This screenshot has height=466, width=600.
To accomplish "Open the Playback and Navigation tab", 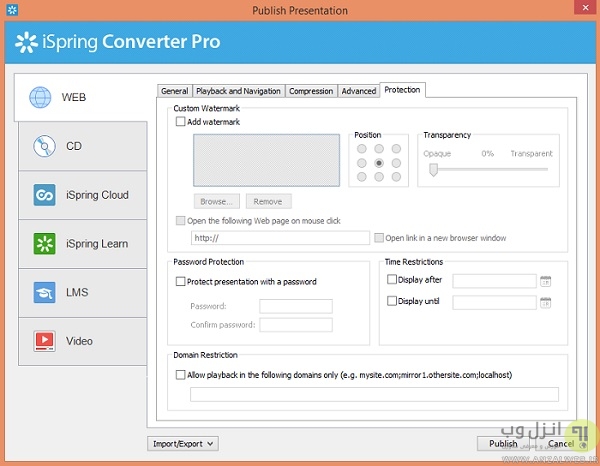I will click(238, 91).
